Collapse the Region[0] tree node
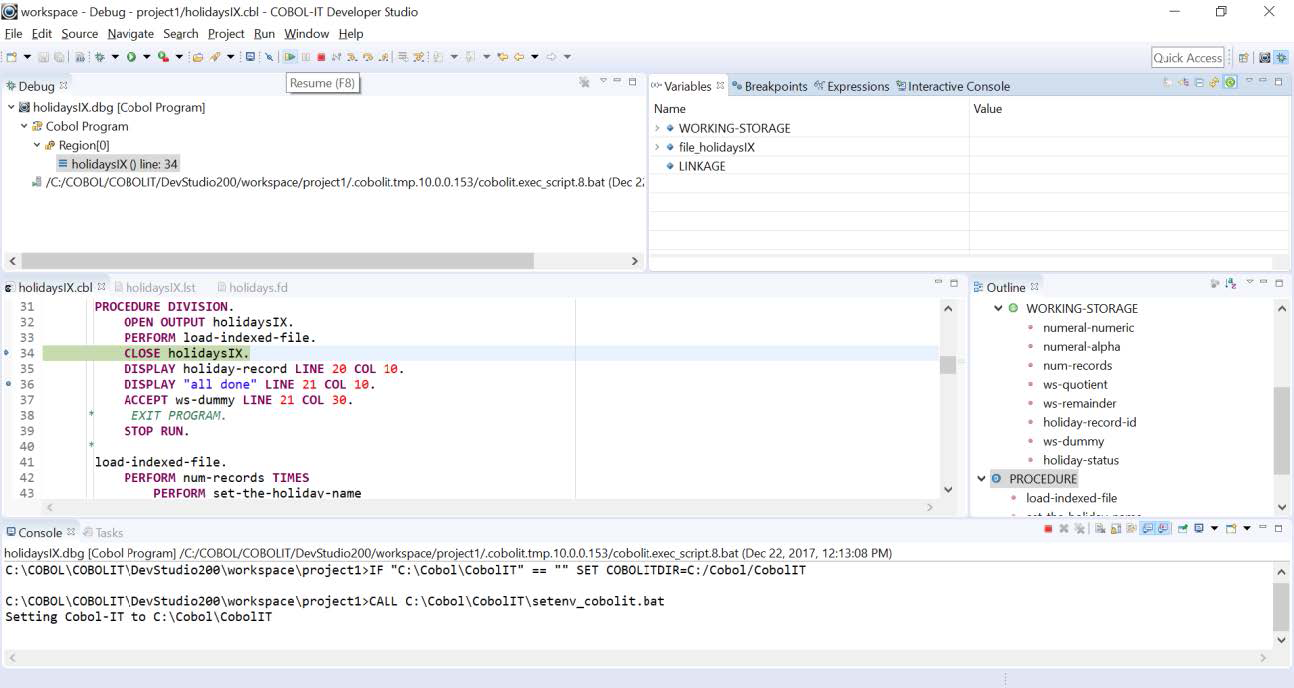This screenshot has width=1294, height=688. click(x=37, y=145)
